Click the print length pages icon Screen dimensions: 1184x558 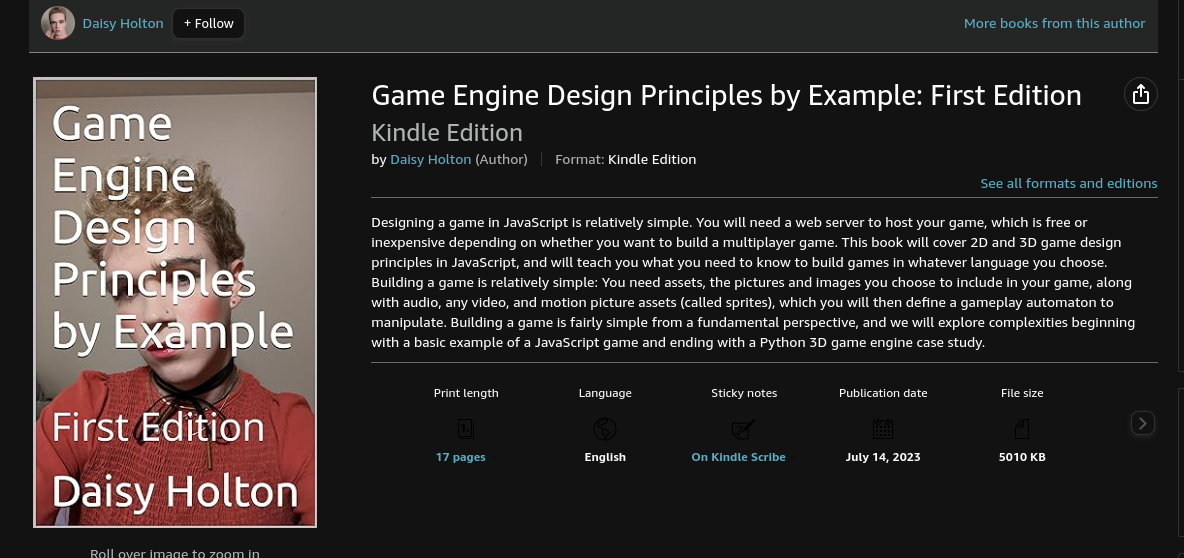tap(466, 429)
